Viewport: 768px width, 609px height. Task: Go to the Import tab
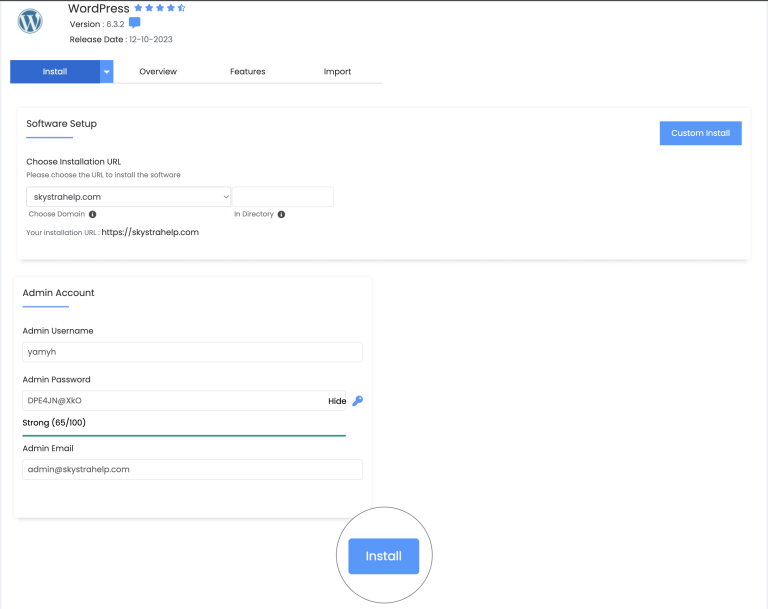coord(337,72)
